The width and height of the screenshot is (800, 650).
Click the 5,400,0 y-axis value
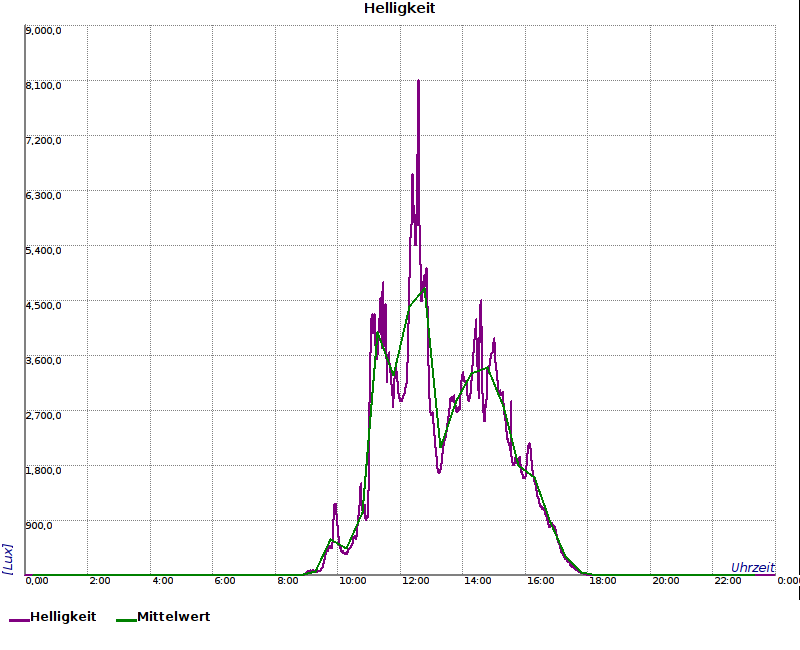pos(43,251)
